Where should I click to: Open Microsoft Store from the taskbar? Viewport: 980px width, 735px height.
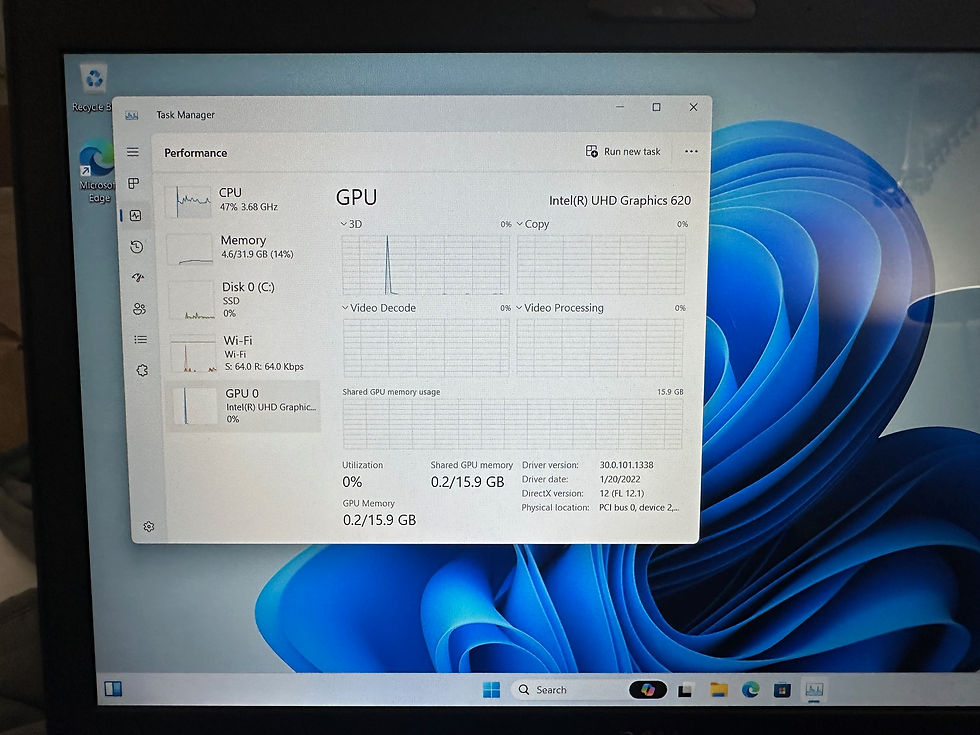pyautogui.click(x=781, y=690)
